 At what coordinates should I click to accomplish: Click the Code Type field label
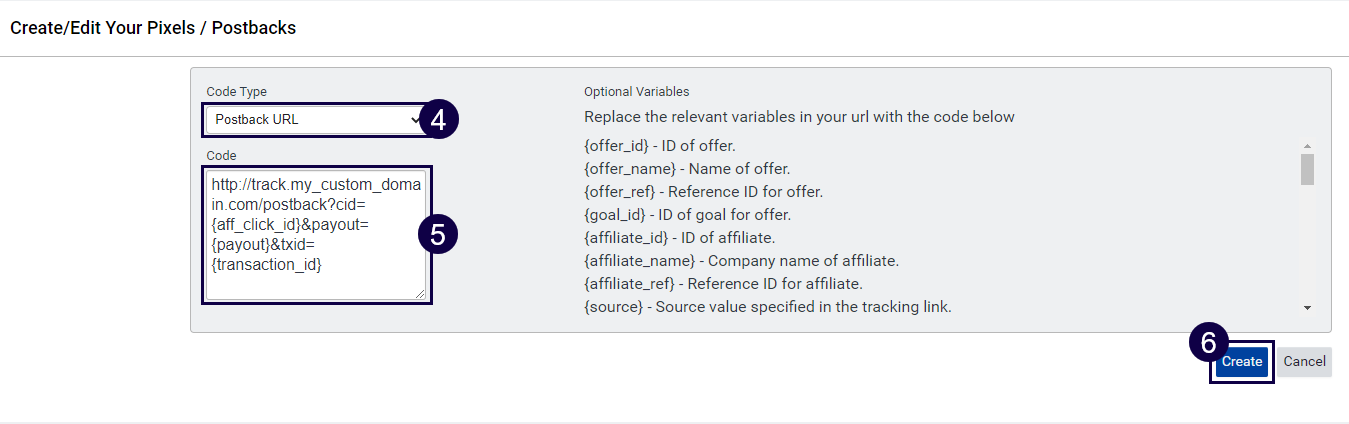(x=237, y=92)
